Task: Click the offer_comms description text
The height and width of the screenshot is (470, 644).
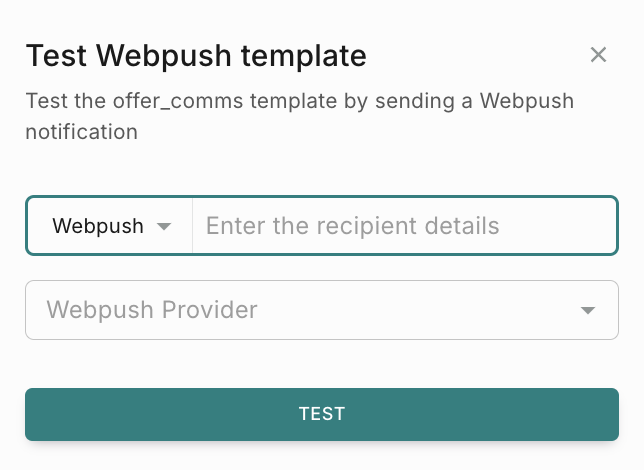Action: [x=300, y=116]
